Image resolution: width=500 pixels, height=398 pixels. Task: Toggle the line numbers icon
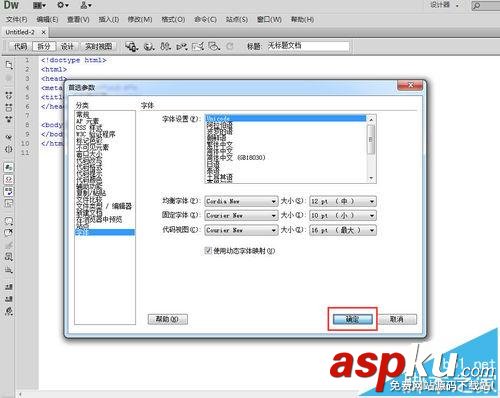point(9,167)
